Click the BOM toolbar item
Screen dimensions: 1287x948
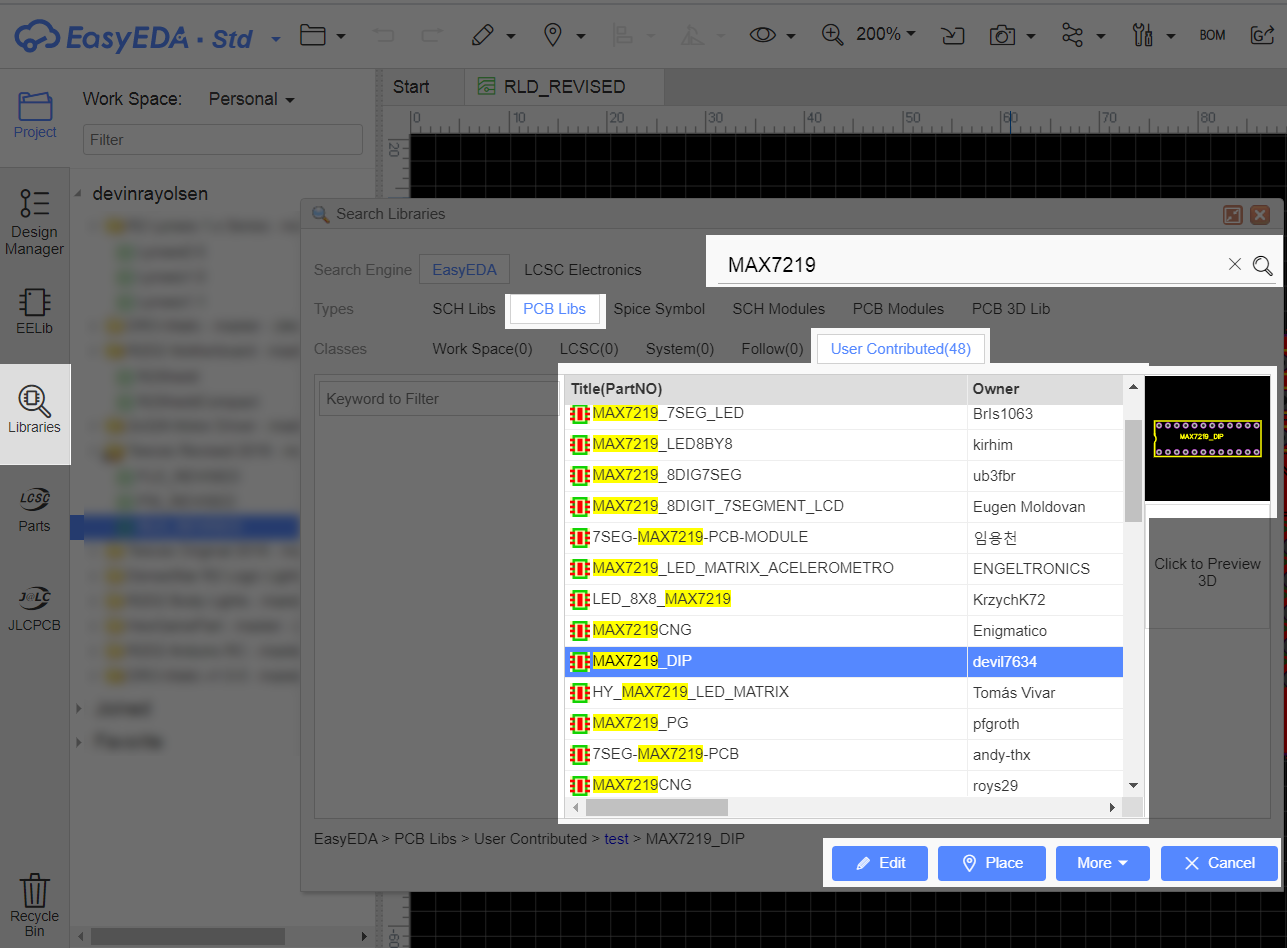[x=1212, y=35]
